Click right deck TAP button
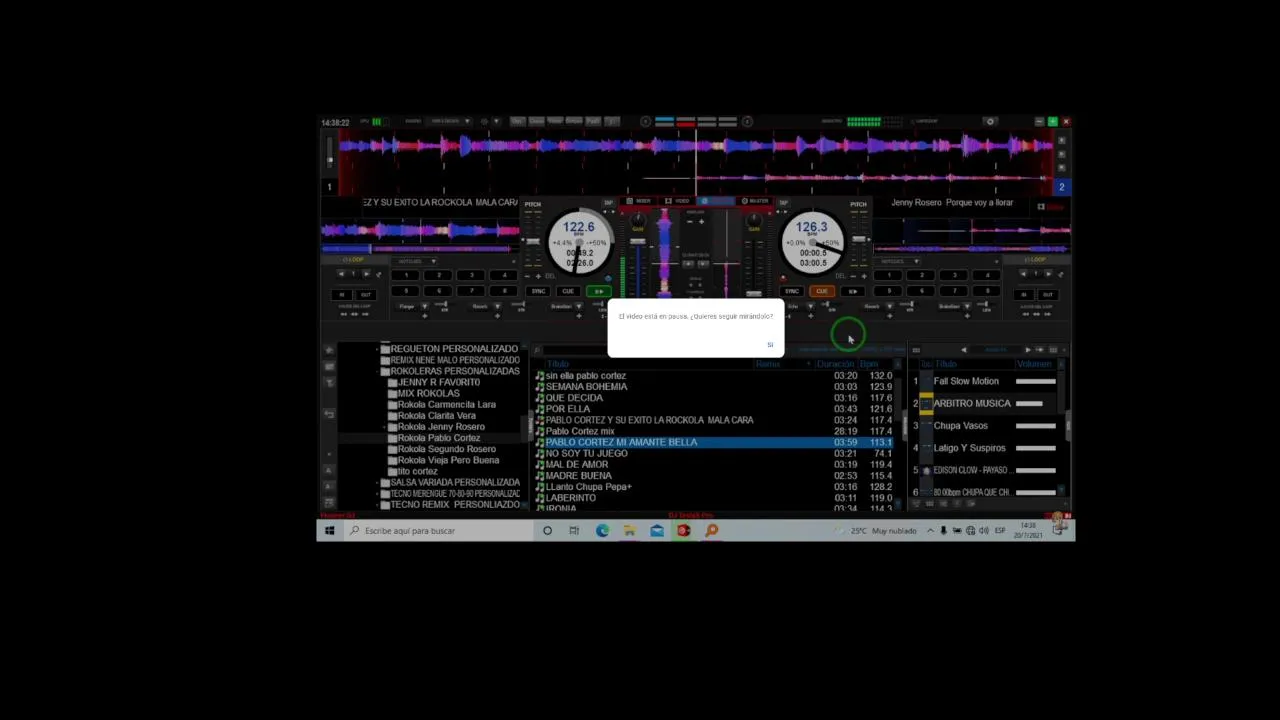This screenshot has height=720, width=1280. pyautogui.click(x=784, y=202)
